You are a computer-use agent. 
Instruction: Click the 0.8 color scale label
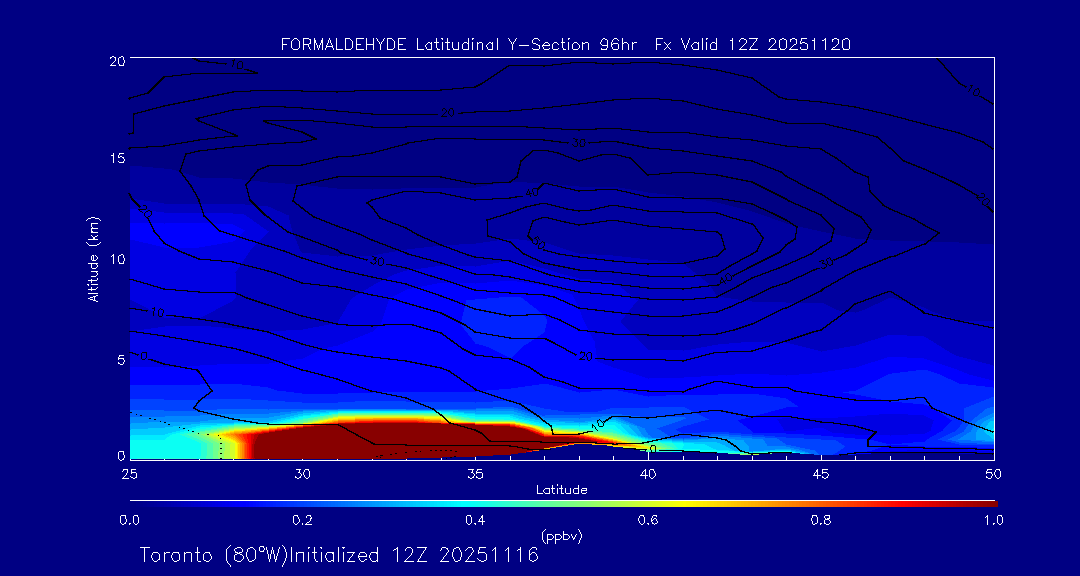[x=821, y=520]
